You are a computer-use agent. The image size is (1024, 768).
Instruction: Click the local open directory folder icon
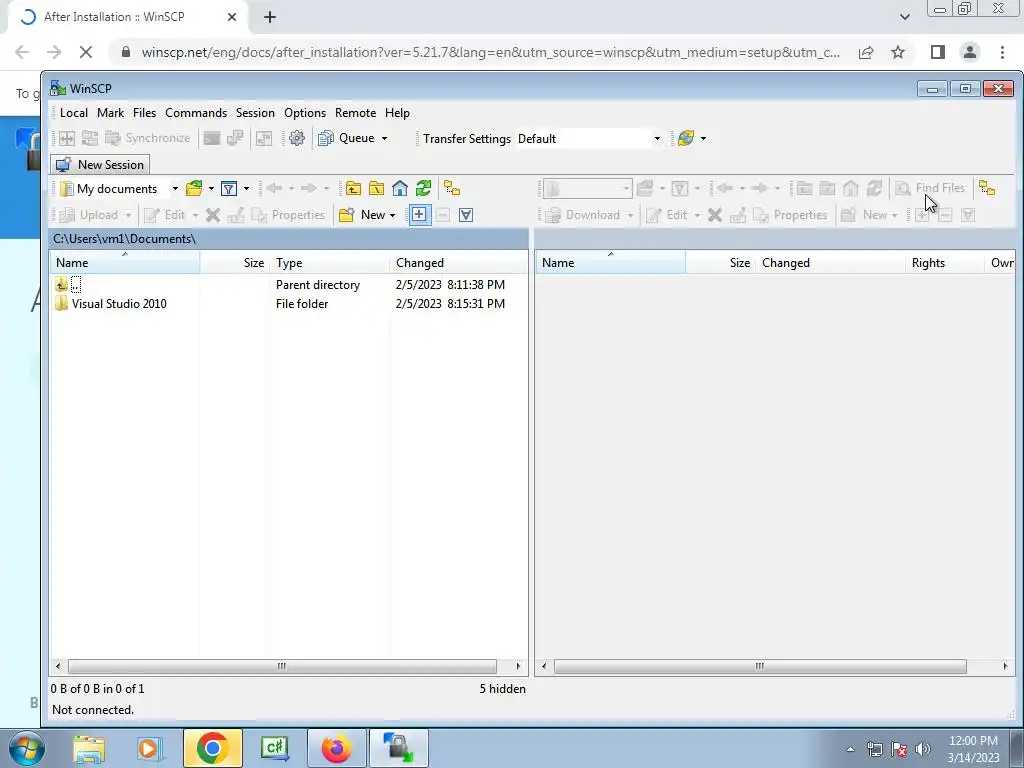pyautogui.click(x=193, y=189)
